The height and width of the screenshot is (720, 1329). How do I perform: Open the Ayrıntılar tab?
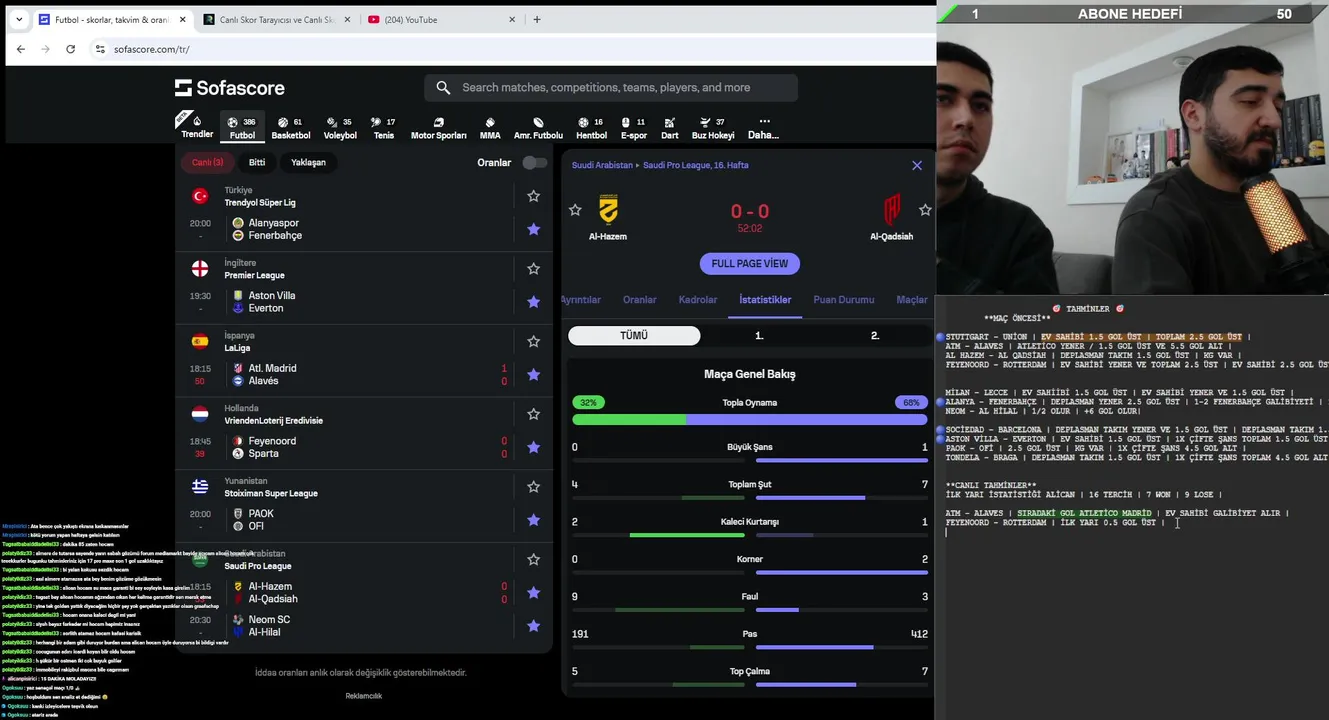581,300
